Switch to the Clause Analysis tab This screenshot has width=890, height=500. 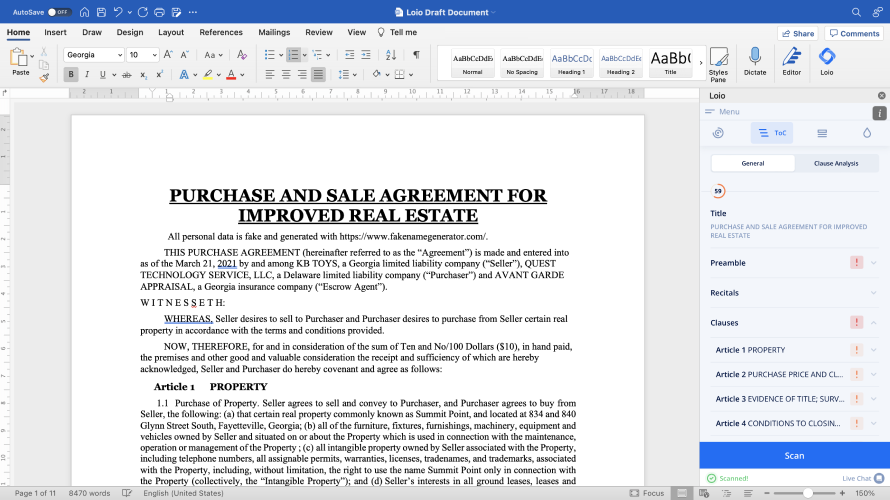pyautogui.click(x=836, y=163)
